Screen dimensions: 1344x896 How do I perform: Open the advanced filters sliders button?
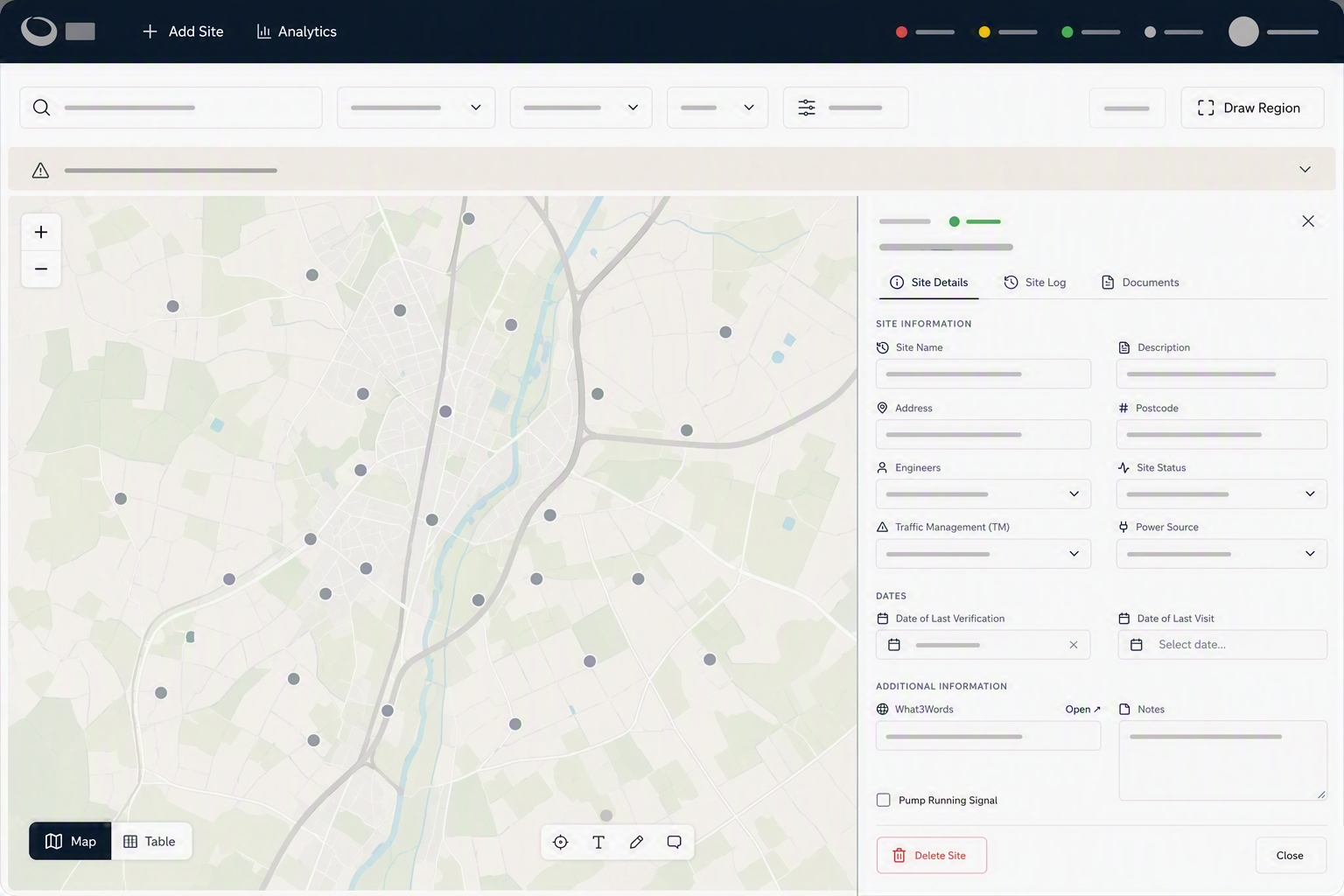845,108
